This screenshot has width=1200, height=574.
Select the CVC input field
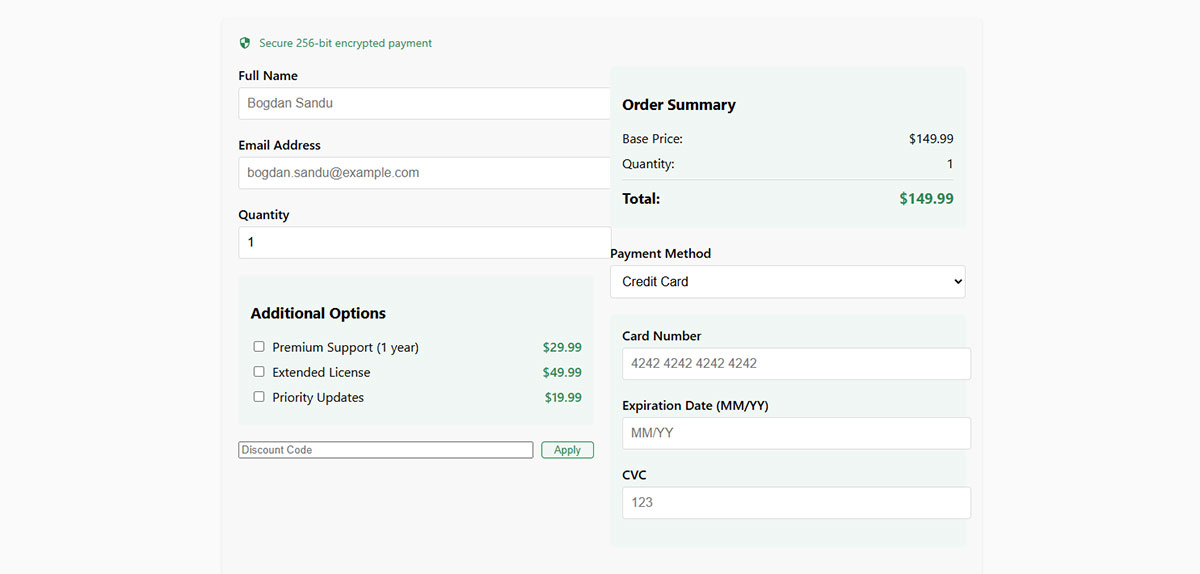coord(796,503)
